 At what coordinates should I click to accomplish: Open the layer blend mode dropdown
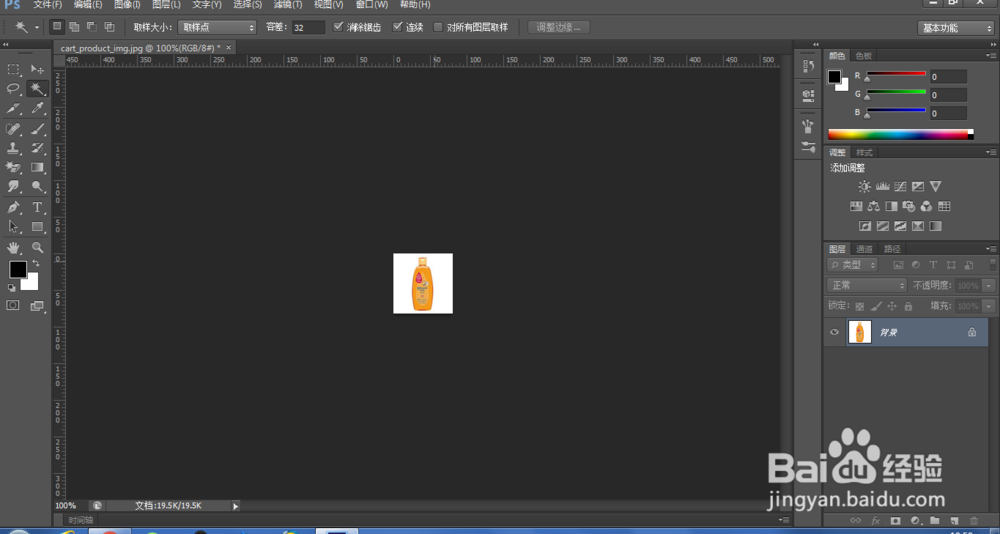(867, 286)
